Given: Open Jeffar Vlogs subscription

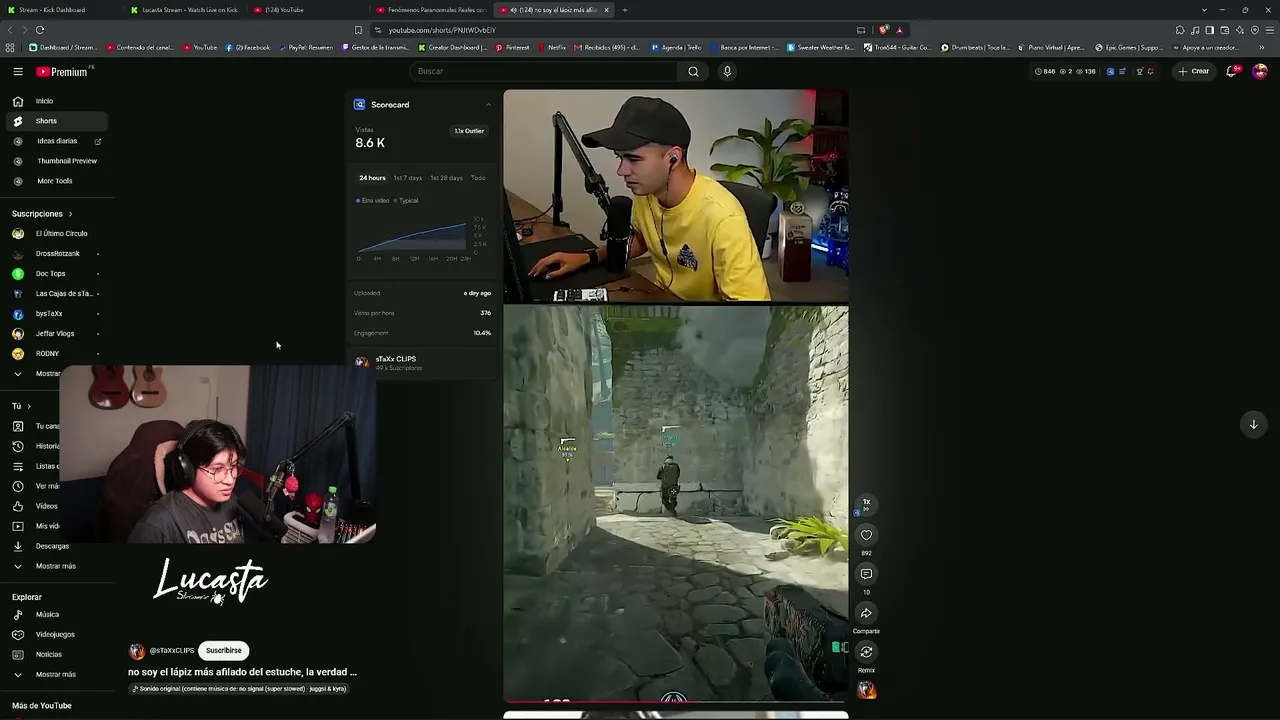Looking at the screenshot, I should pos(54,334).
